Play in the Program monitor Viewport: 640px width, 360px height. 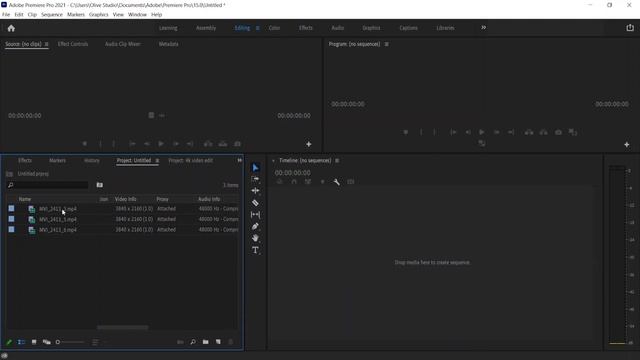point(482,132)
